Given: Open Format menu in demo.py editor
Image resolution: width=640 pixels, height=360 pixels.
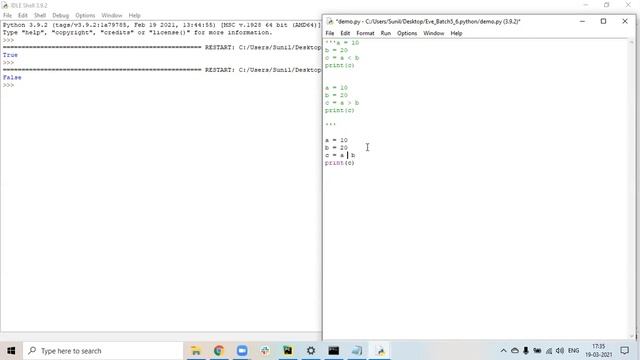Looking at the screenshot, I should 365,33.
